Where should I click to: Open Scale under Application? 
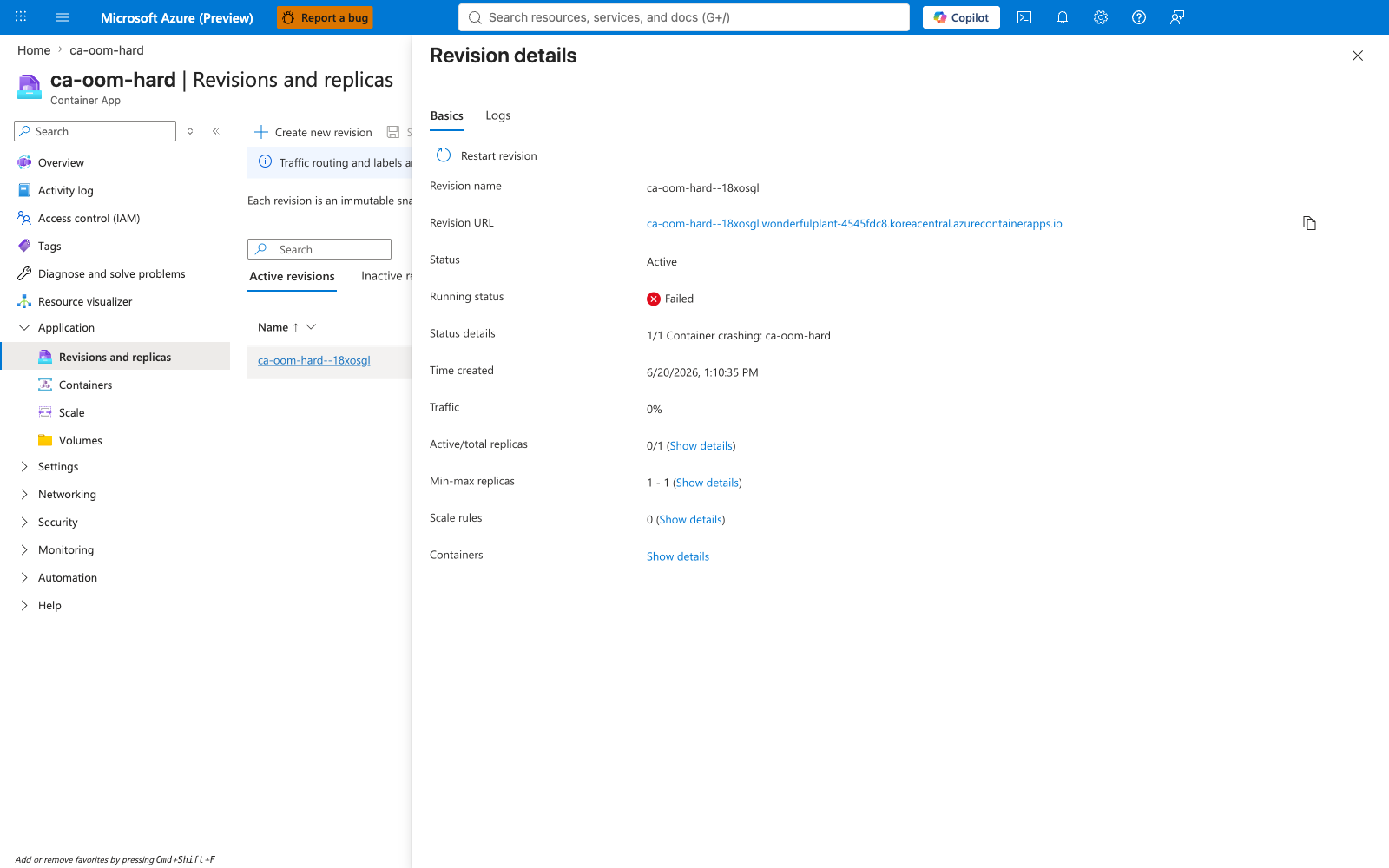click(x=71, y=412)
